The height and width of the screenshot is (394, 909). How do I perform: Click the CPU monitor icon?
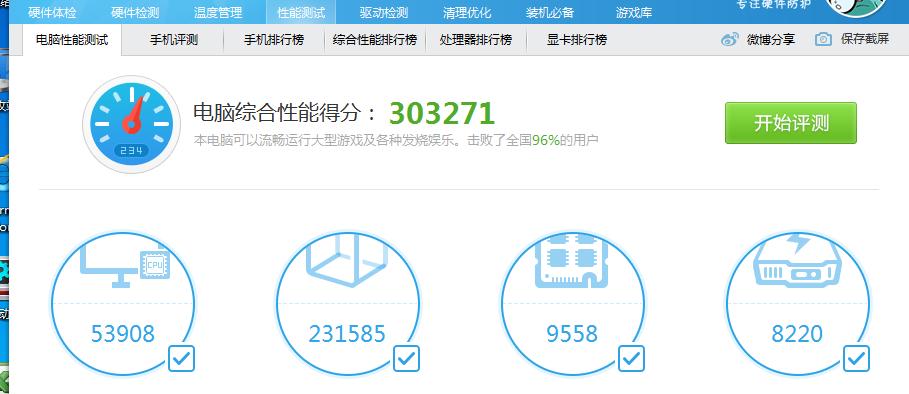click(x=125, y=265)
